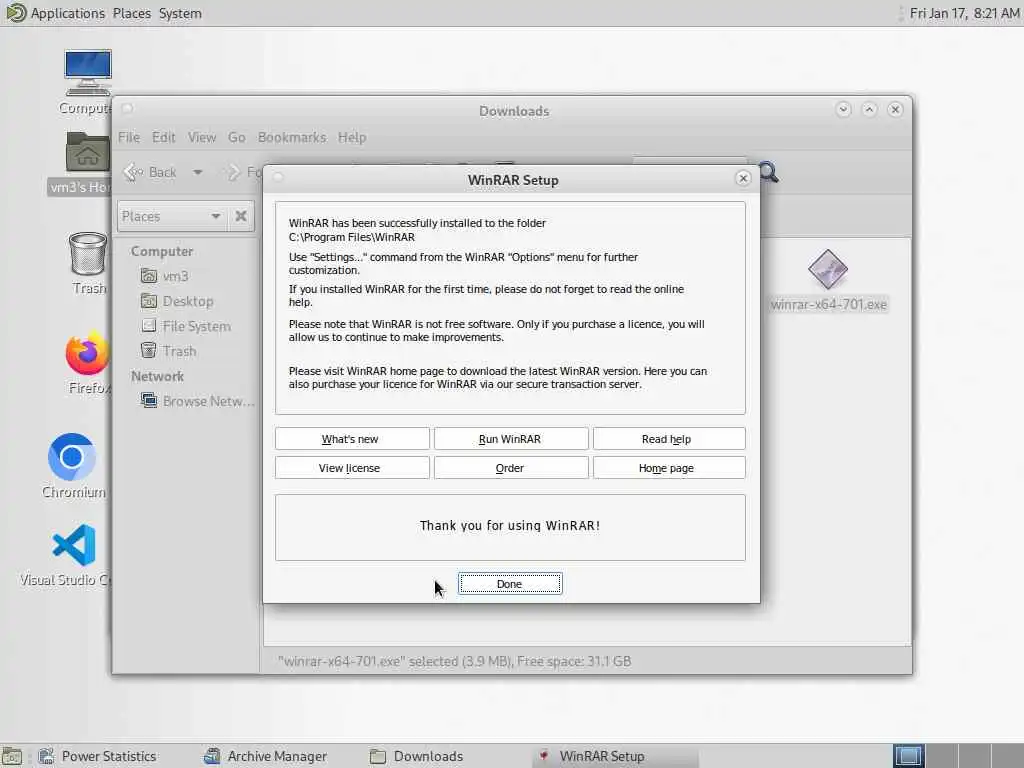Select winrar-x64-701.exe file icon in Downloads

pyautogui.click(x=828, y=269)
